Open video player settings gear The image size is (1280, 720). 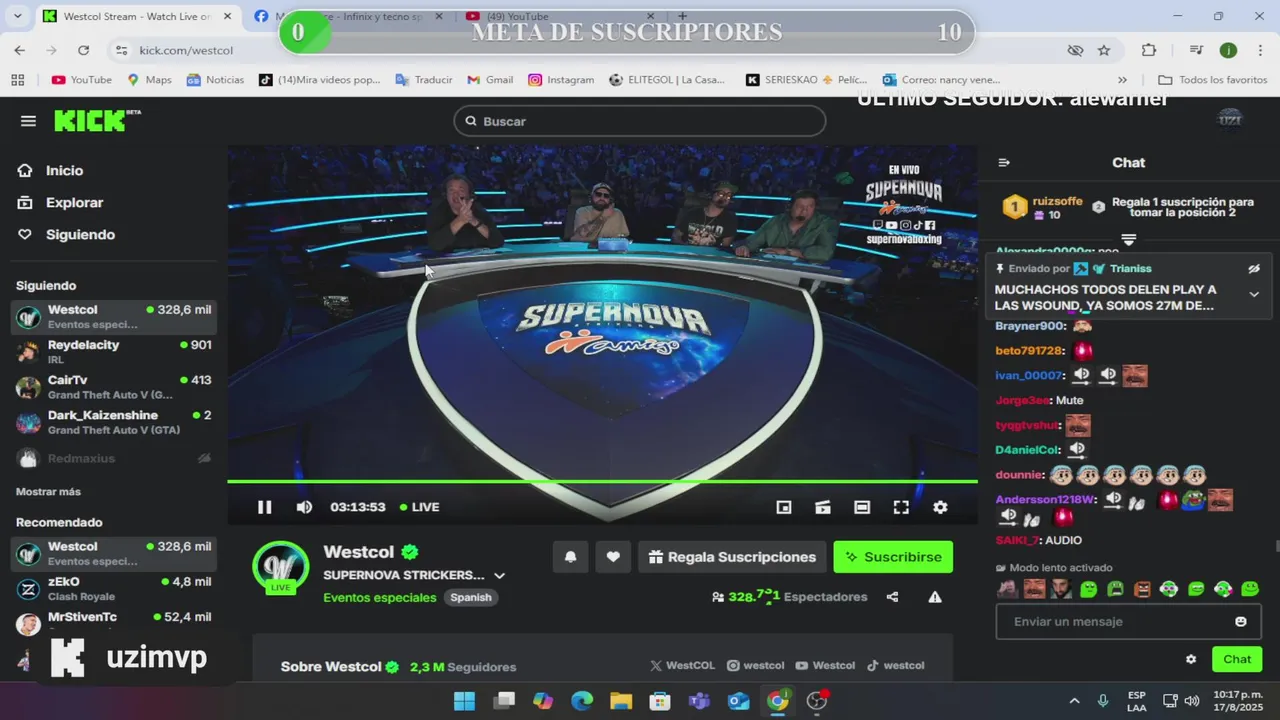[940, 507]
